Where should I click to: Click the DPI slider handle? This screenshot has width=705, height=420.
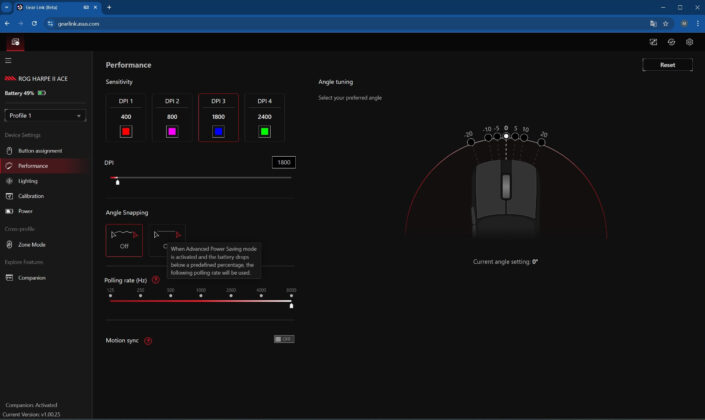117,182
